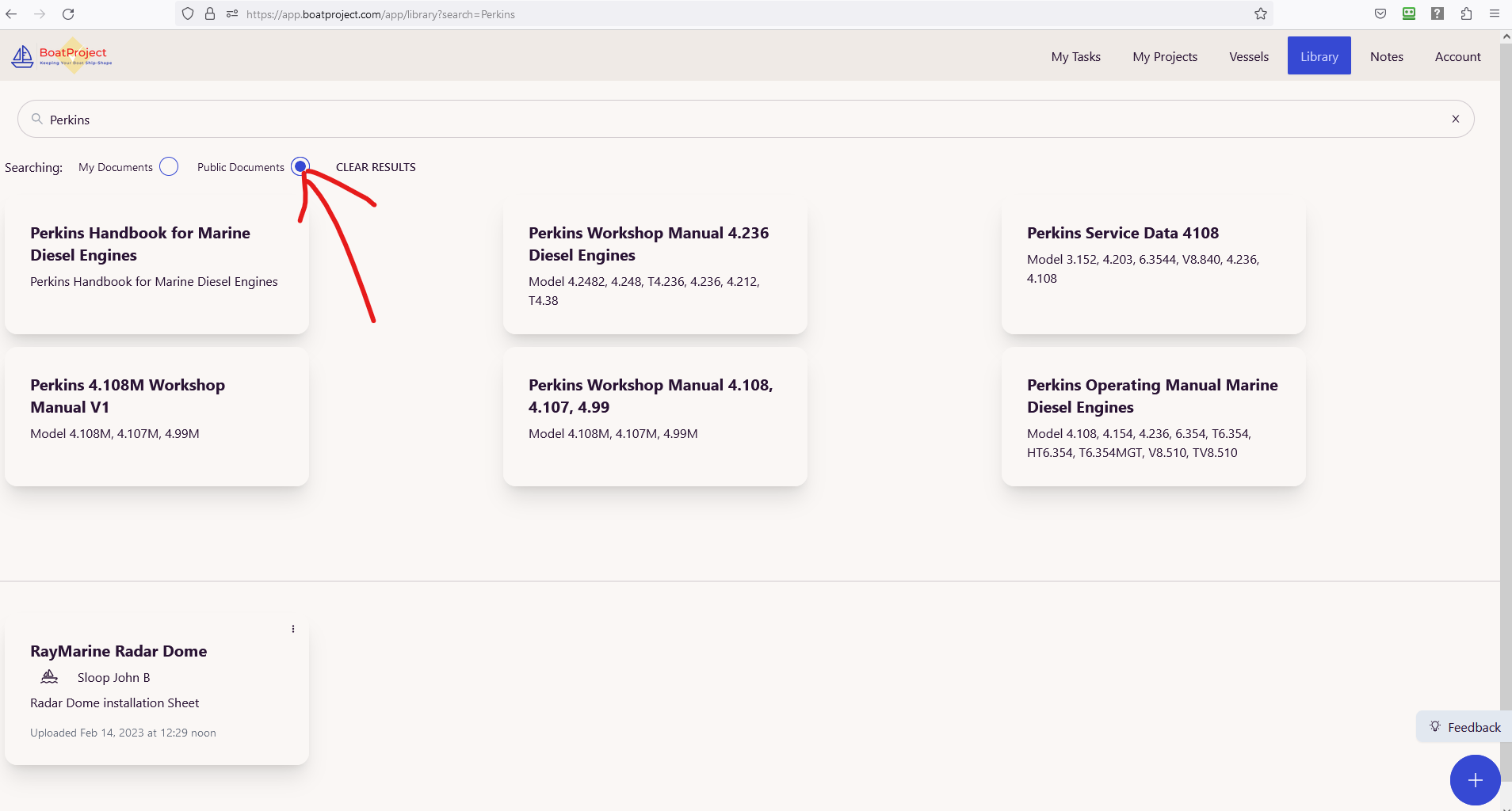Screen dimensions: 1512x811
Task: Click the browser forward arrow
Action: (x=40, y=14)
